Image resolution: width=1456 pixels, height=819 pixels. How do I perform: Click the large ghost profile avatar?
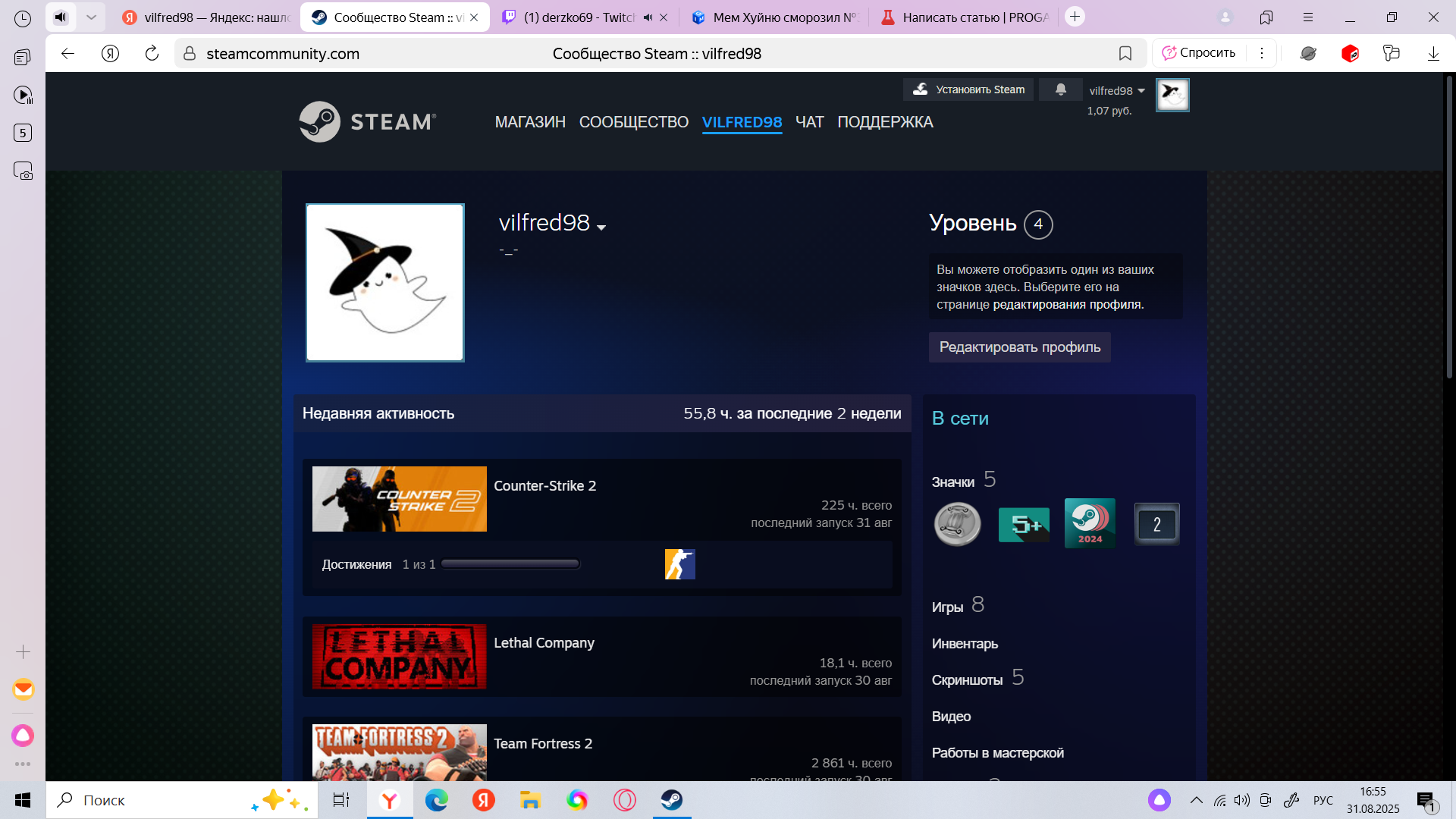385,282
